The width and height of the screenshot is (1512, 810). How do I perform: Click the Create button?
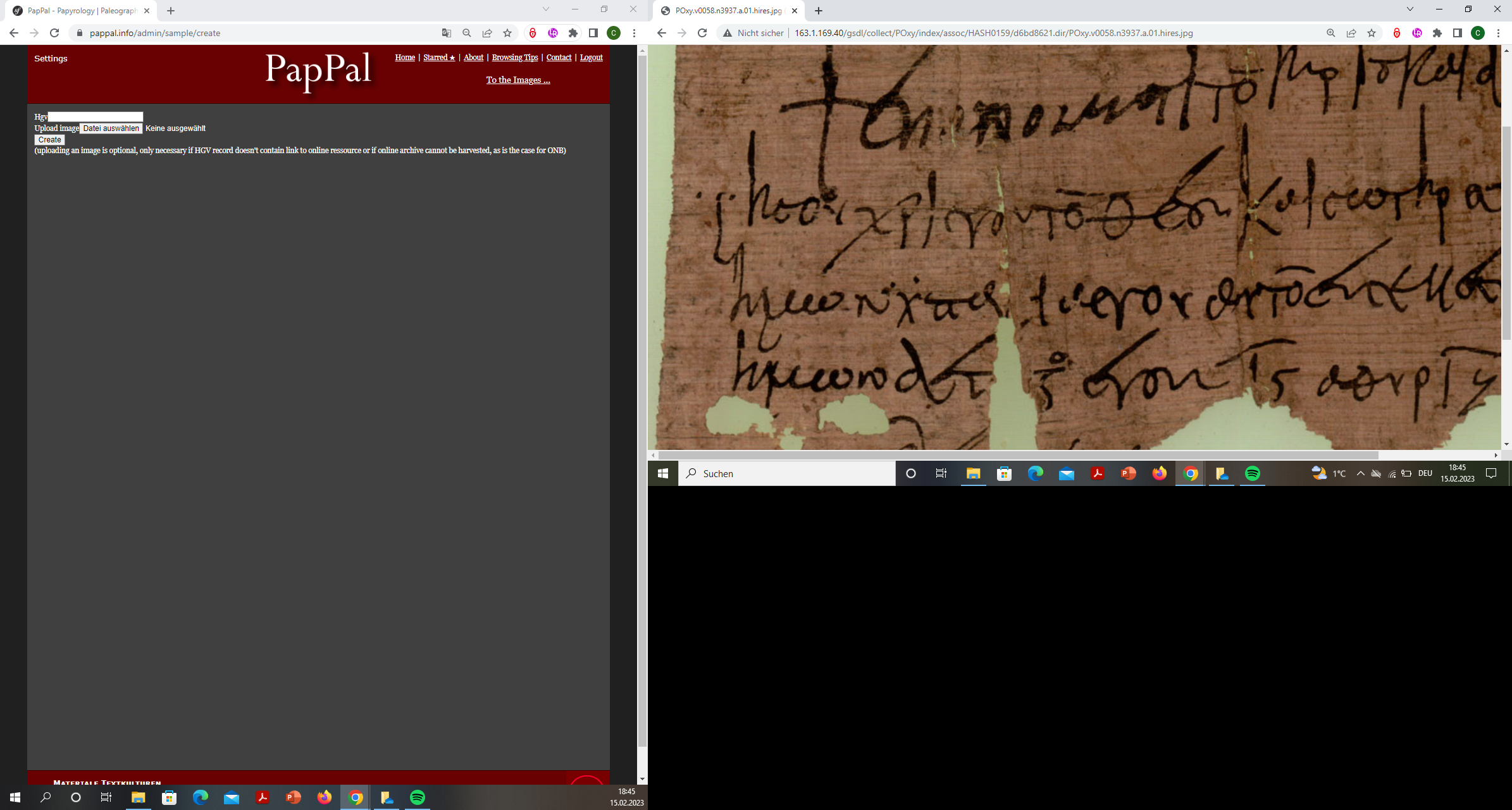point(49,140)
